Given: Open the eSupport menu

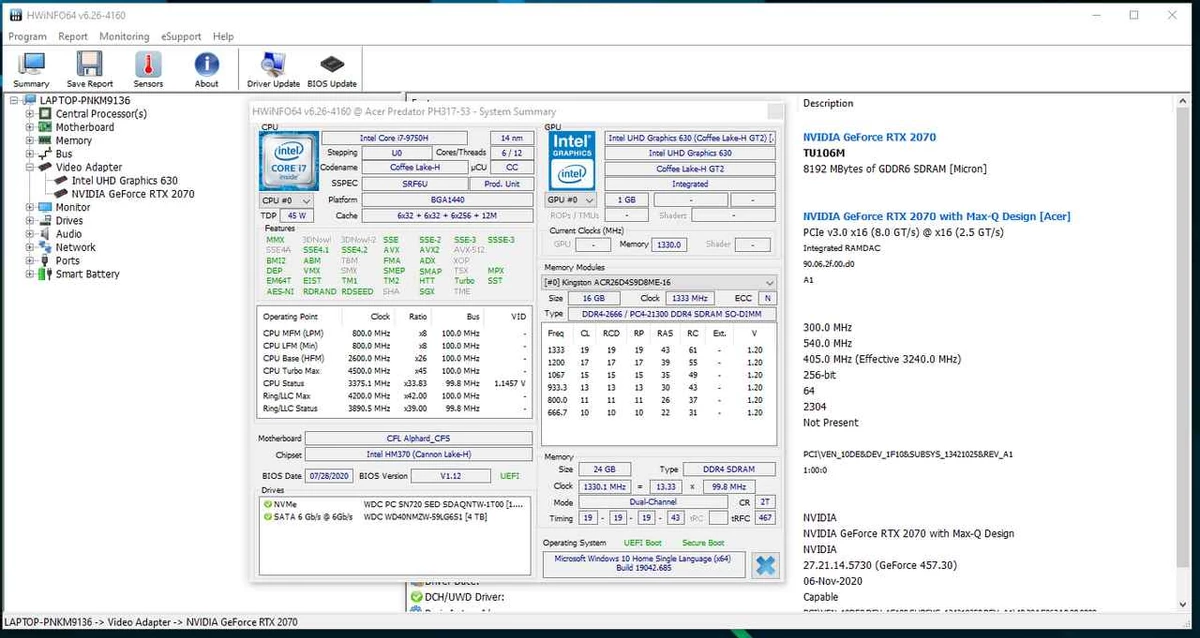Looking at the screenshot, I should coord(181,36).
